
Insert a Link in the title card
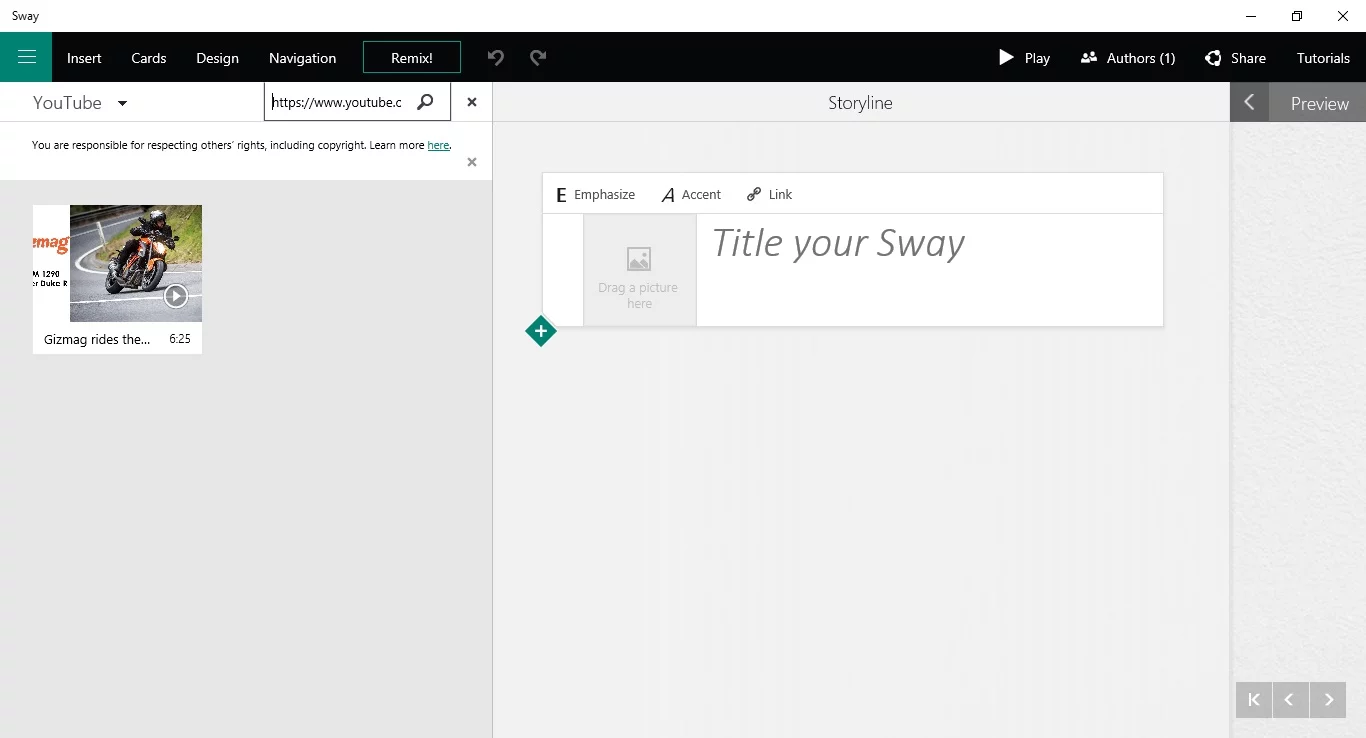click(769, 194)
